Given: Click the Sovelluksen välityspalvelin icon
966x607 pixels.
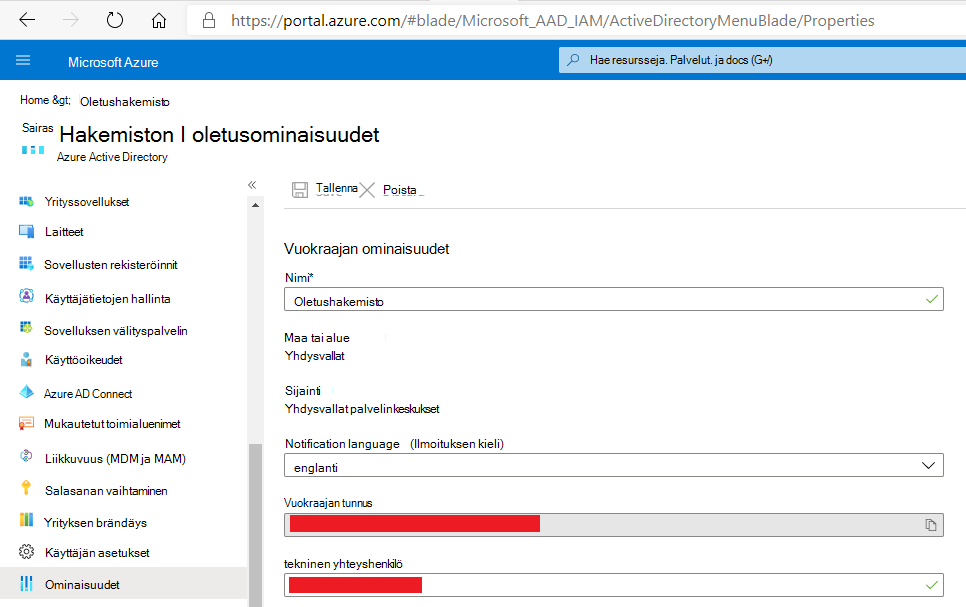Looking at the screenshot, I should (26, 327).
